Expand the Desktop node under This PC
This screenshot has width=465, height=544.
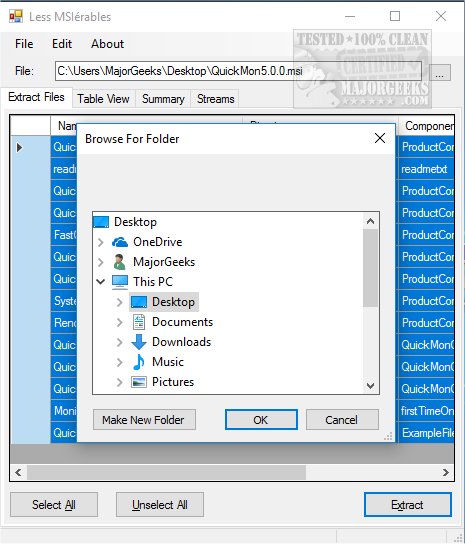120,302
